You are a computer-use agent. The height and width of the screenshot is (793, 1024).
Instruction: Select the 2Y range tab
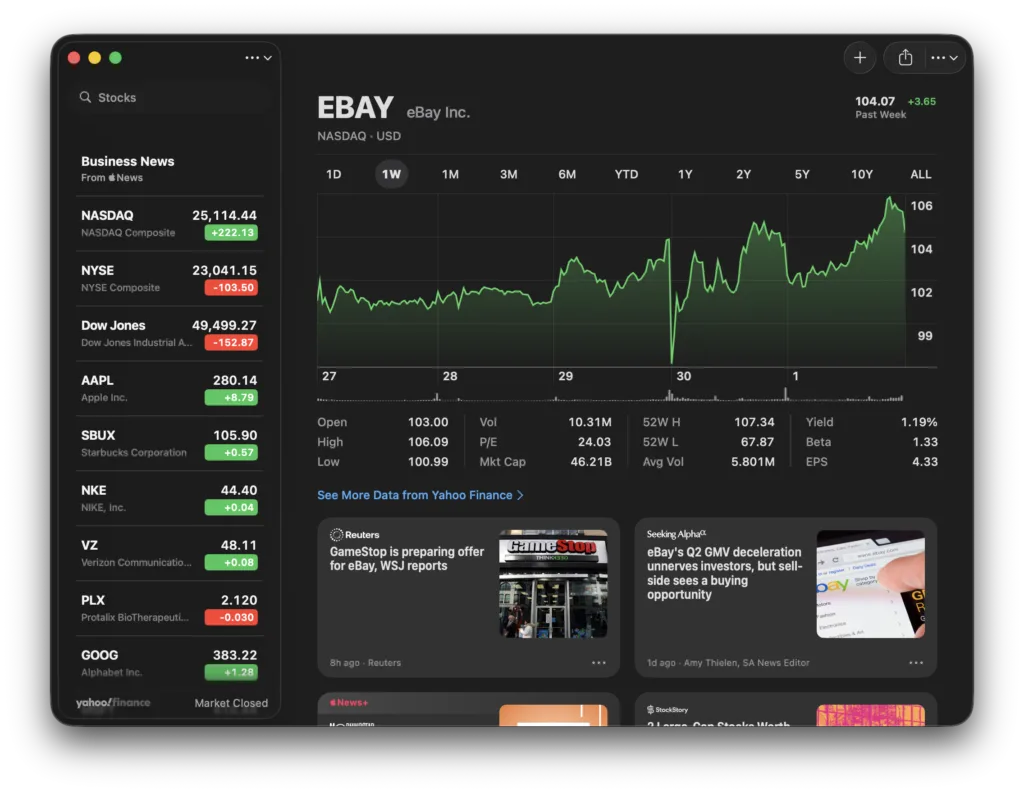(743, 174)
